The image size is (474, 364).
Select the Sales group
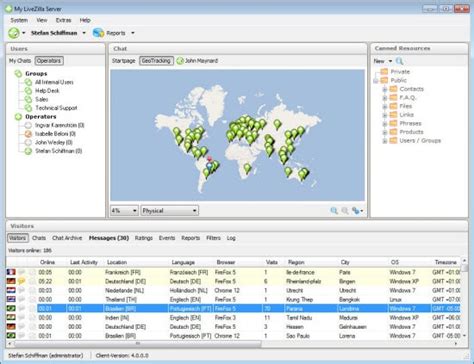[42, 99]
